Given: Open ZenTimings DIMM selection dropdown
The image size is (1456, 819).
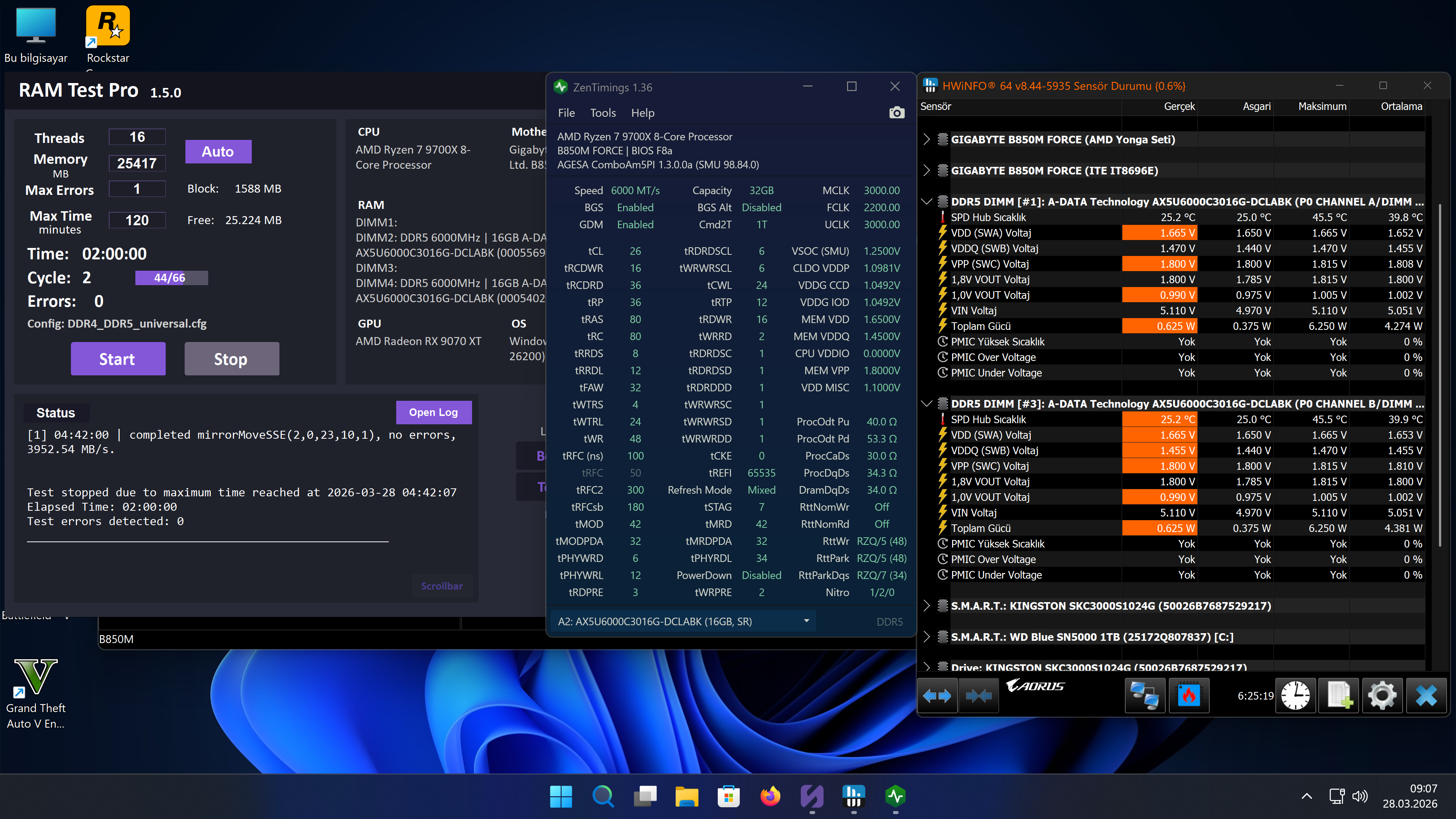Looking at the screenshot, I should 683,621.
